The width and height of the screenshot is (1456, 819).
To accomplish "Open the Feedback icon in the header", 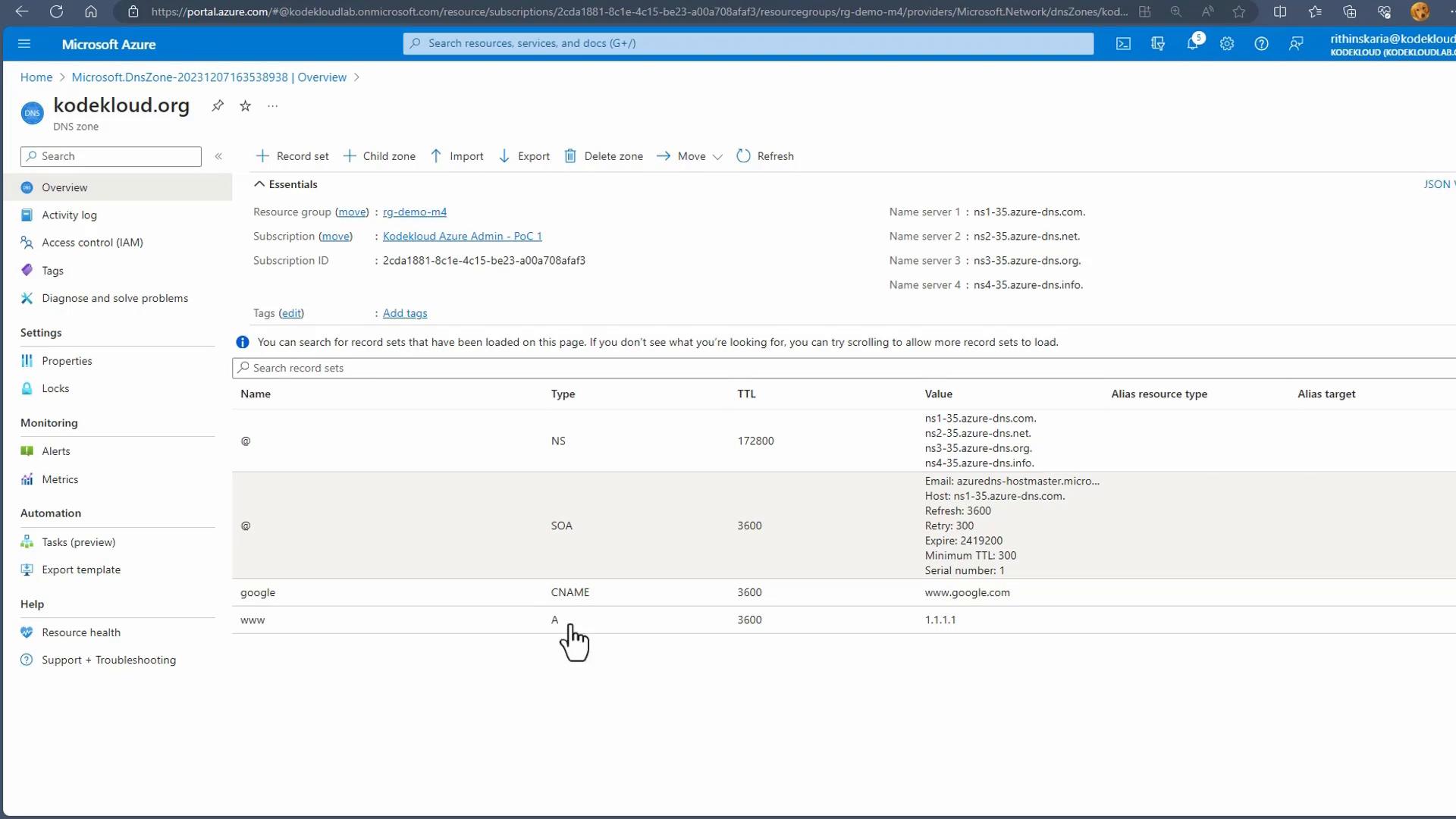I will [1296, 44].
